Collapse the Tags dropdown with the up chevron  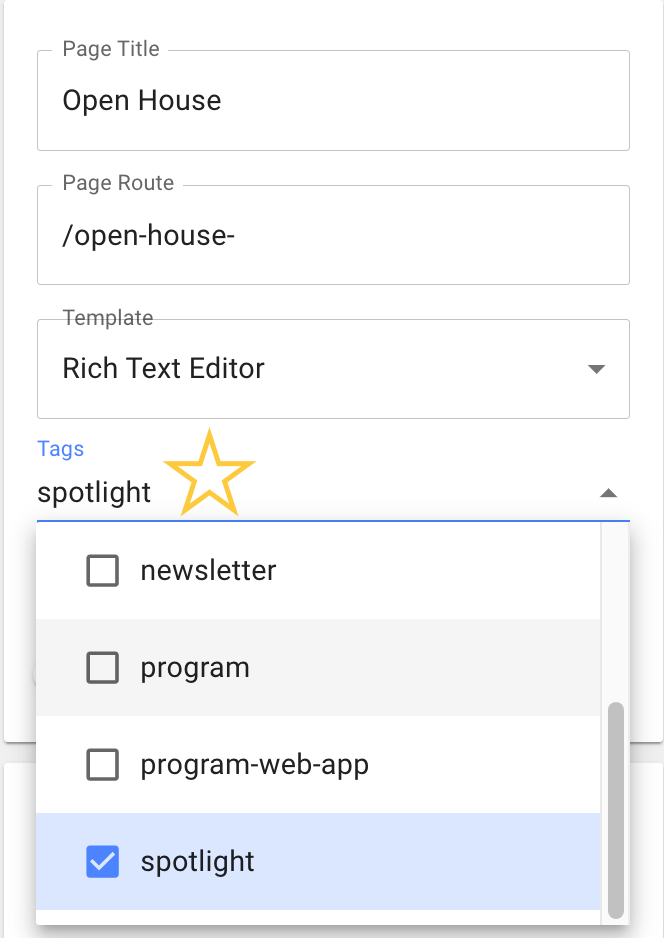[x=608, y=492]
